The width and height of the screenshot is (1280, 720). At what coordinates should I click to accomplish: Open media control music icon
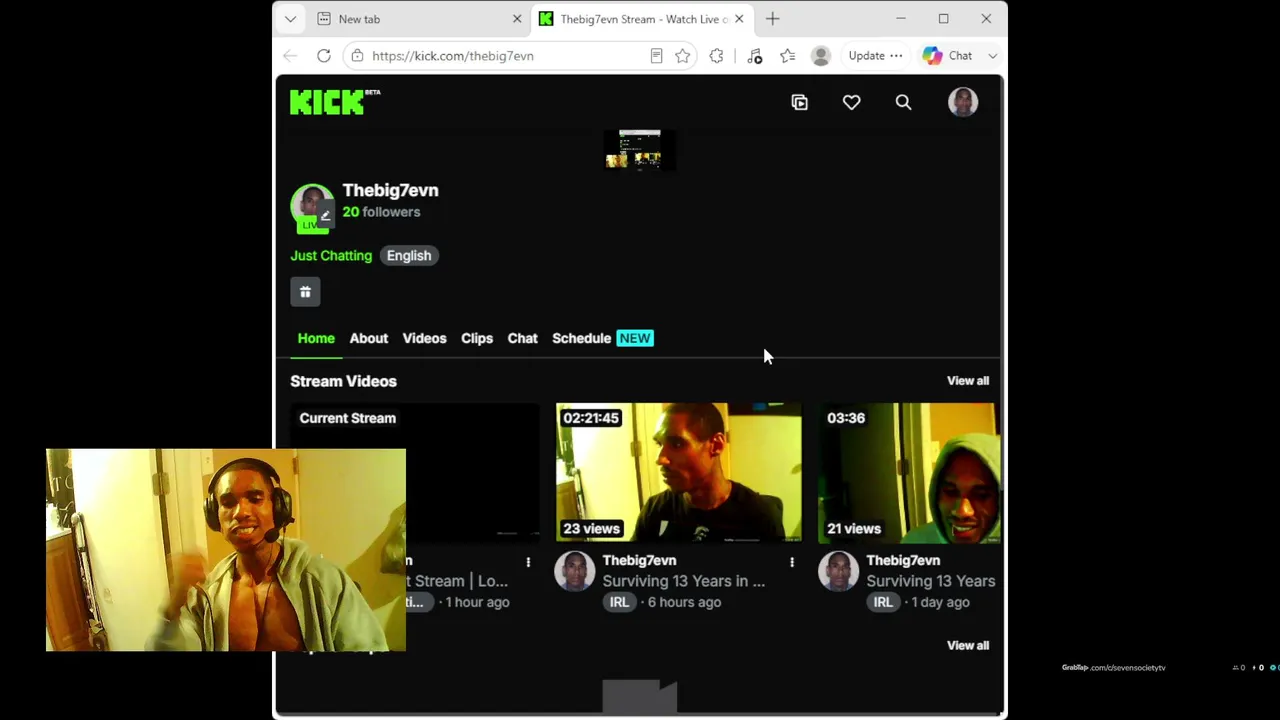(x=755, y=56)
